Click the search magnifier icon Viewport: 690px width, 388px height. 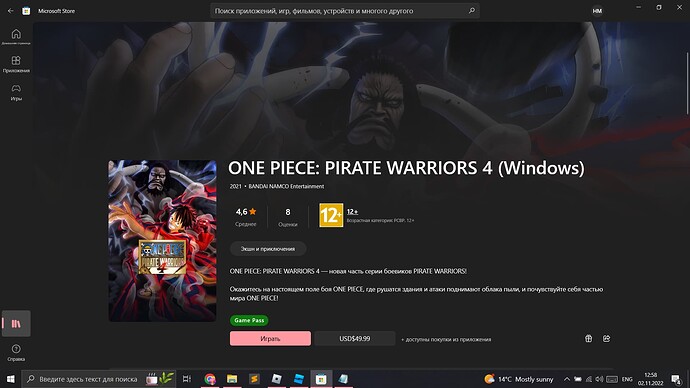coord(472,11)
